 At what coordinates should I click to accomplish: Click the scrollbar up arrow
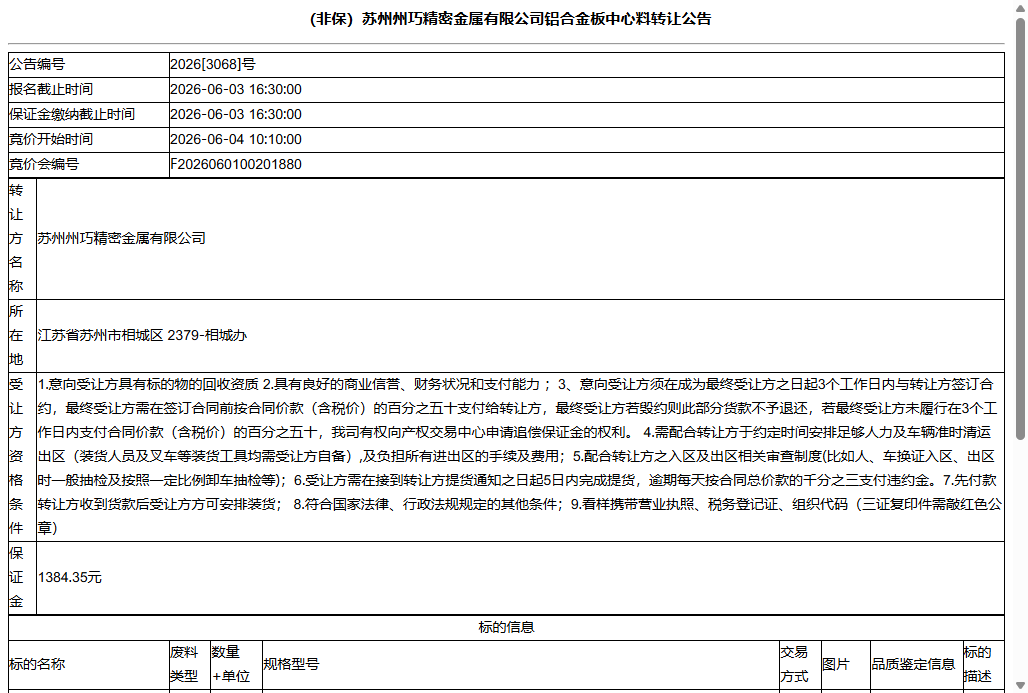pyautogui.click(x=1020, y=7)
